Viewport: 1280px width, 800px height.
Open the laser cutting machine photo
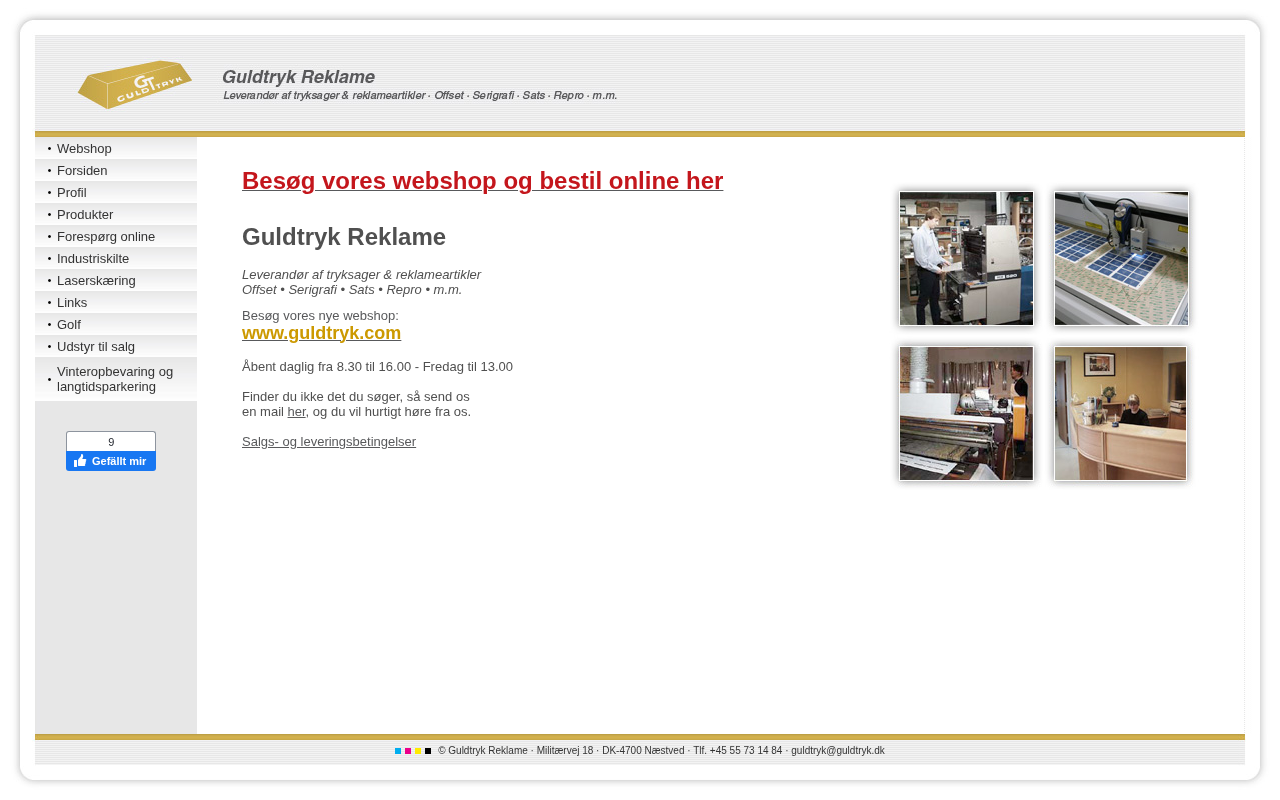tap(1121, 258)
